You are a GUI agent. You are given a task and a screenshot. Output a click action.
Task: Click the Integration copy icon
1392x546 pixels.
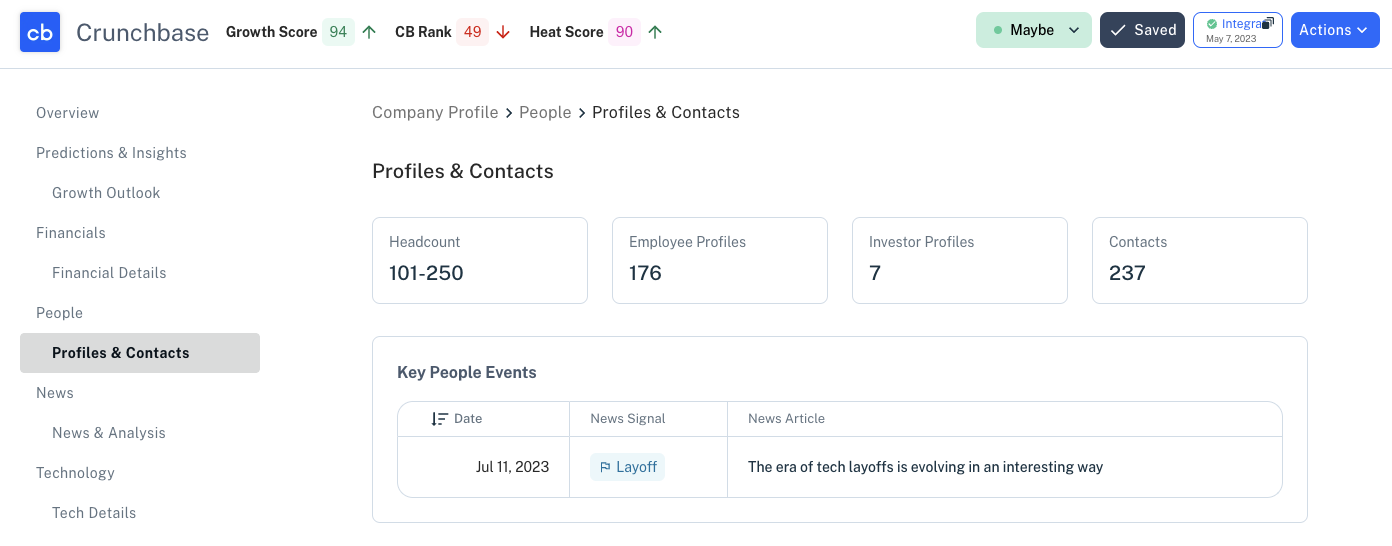(1268, 23)
